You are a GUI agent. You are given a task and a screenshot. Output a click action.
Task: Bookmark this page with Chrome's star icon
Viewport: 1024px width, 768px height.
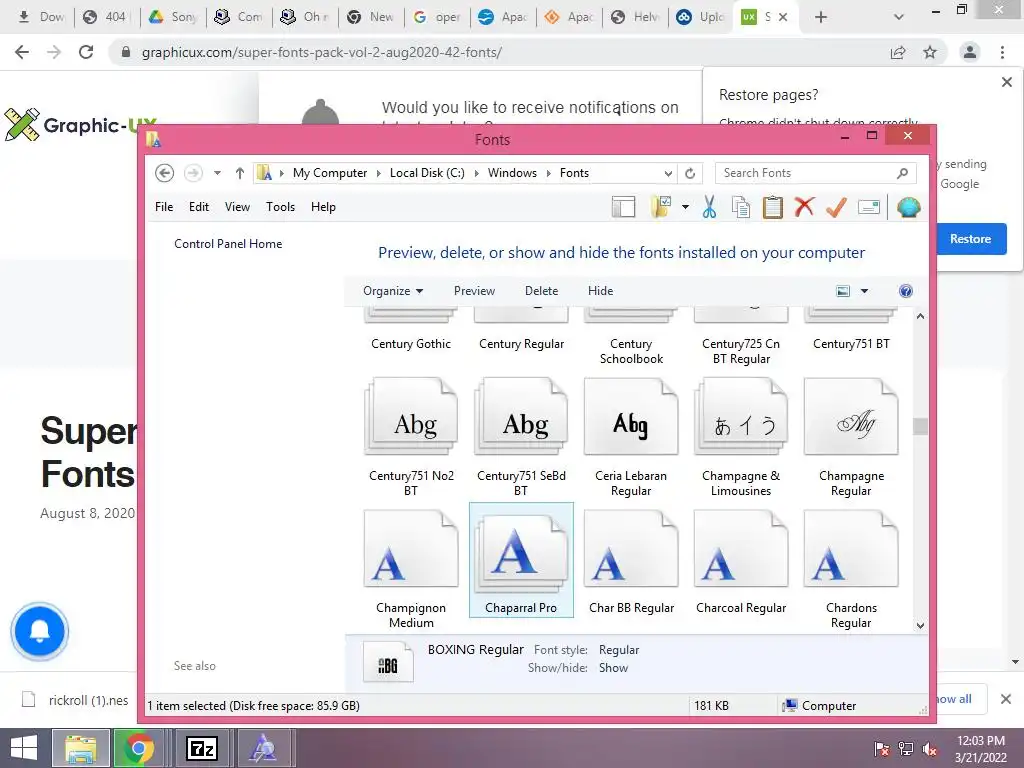[x=930, y=52]
